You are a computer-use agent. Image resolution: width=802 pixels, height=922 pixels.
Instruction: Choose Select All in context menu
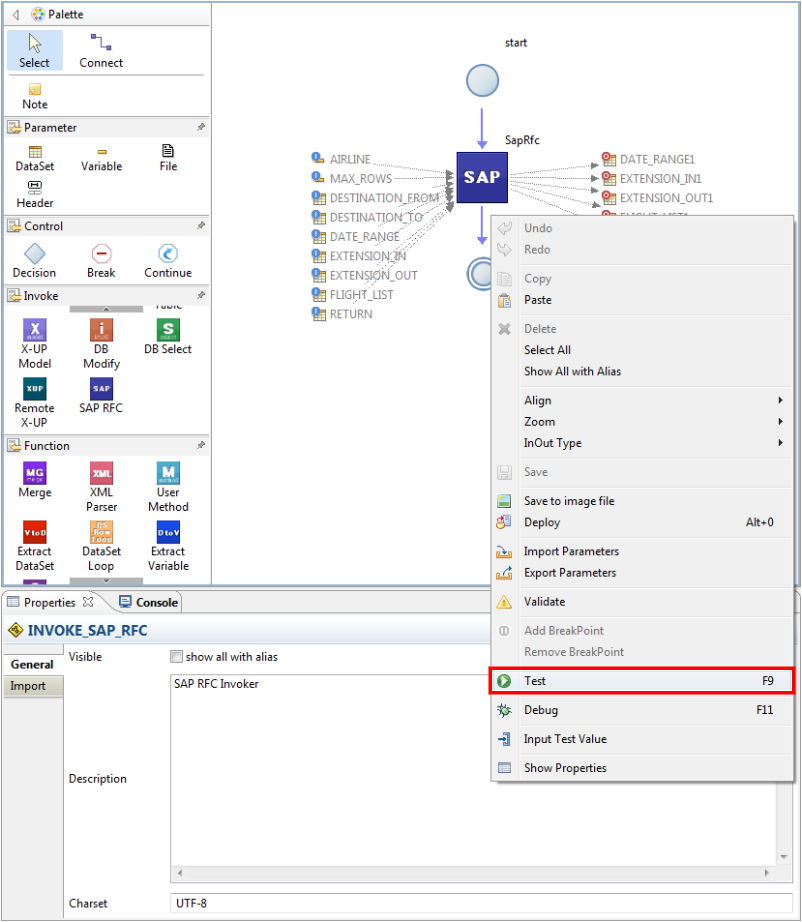coord(642,350)
